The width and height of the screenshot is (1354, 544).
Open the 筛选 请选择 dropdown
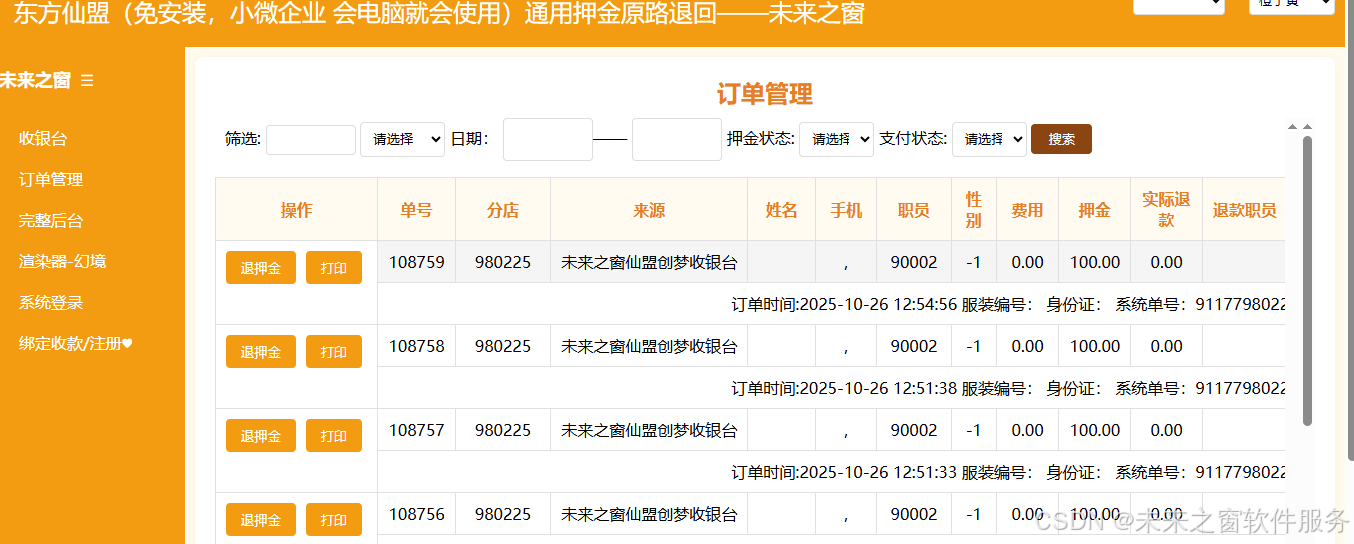(x=402, y=140)
